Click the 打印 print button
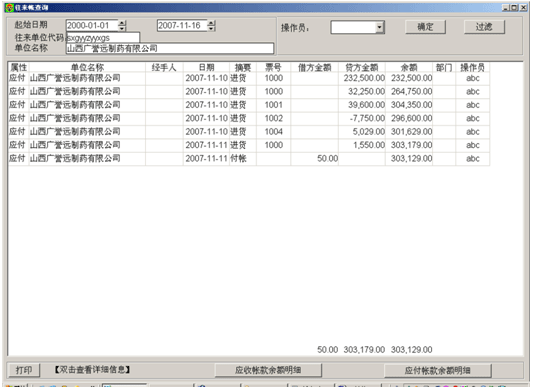The height and width of the screenshot is (389, 534). (24, 370)
